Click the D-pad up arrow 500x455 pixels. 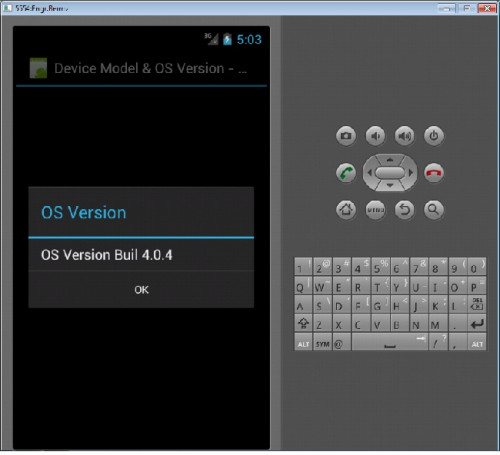390,160
